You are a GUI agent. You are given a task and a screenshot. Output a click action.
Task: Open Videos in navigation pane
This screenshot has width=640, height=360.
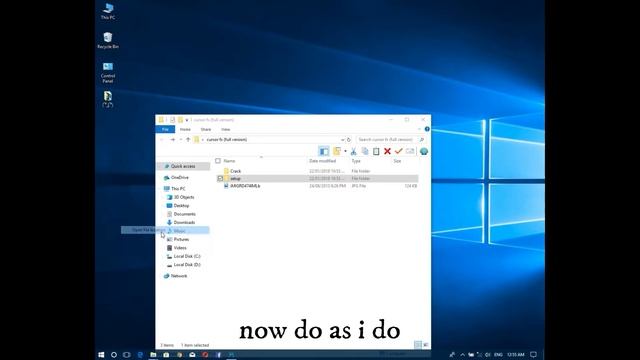[180, 248]
